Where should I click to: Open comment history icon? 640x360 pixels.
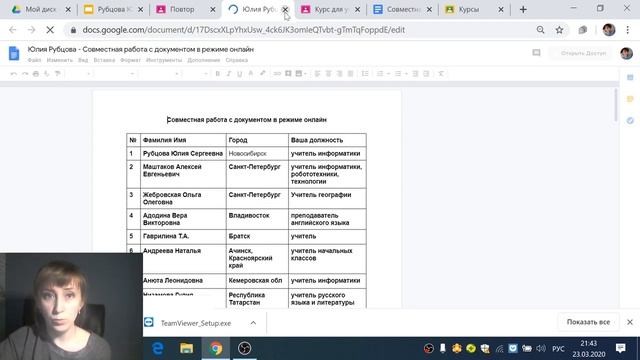pyautogui.click(x=536, y=53)
